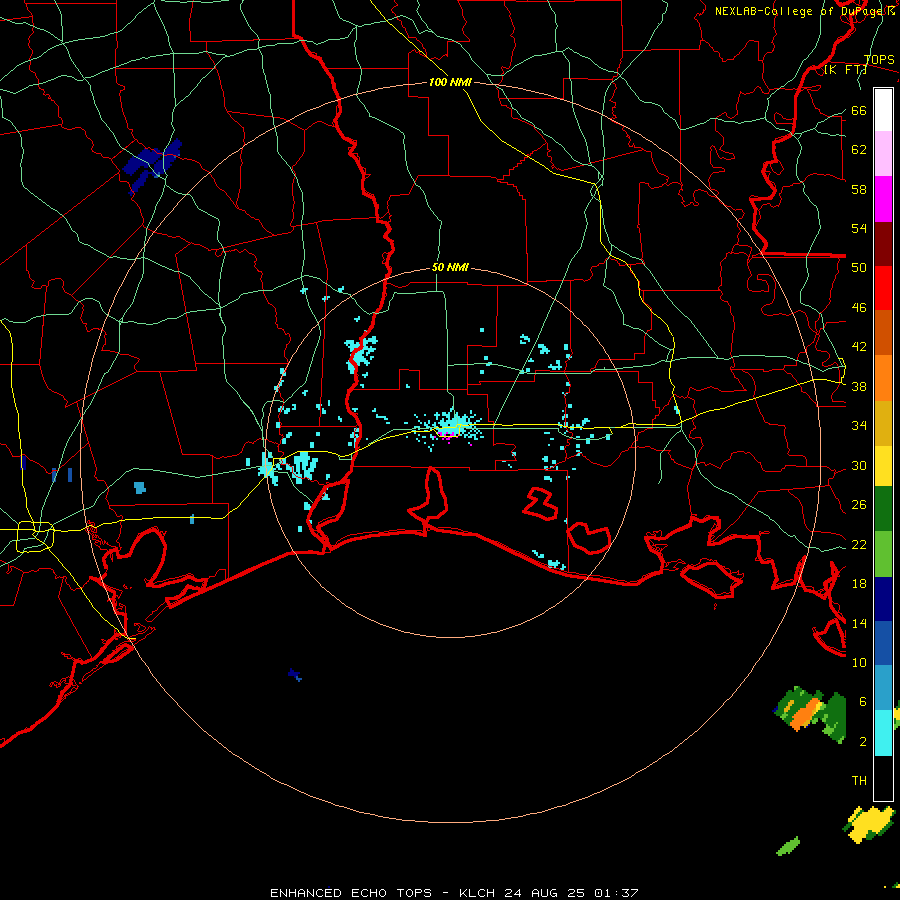Viewport: 900px width, 900px height.
Task: Click the dark orange legend swatch
Action: click(x=883, y=333)
